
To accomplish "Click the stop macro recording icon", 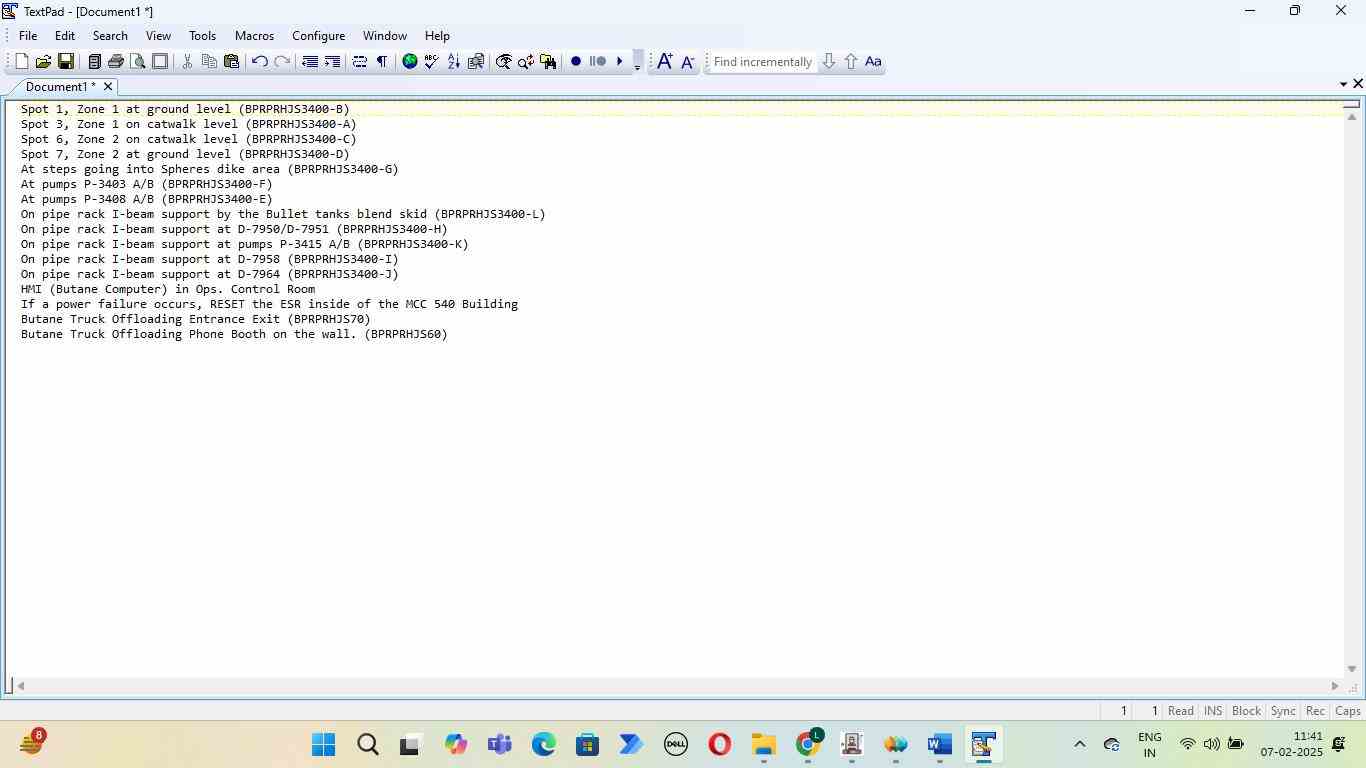I will coord(598,62).
